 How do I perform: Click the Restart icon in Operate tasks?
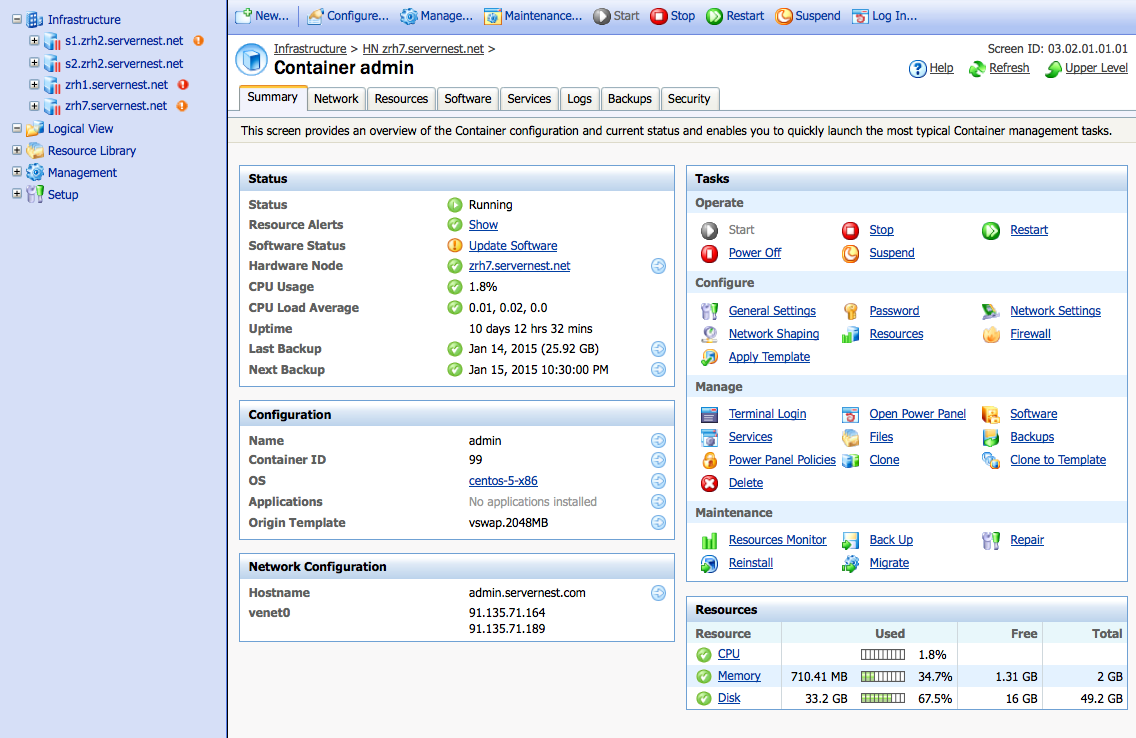[x=991, y=230]
